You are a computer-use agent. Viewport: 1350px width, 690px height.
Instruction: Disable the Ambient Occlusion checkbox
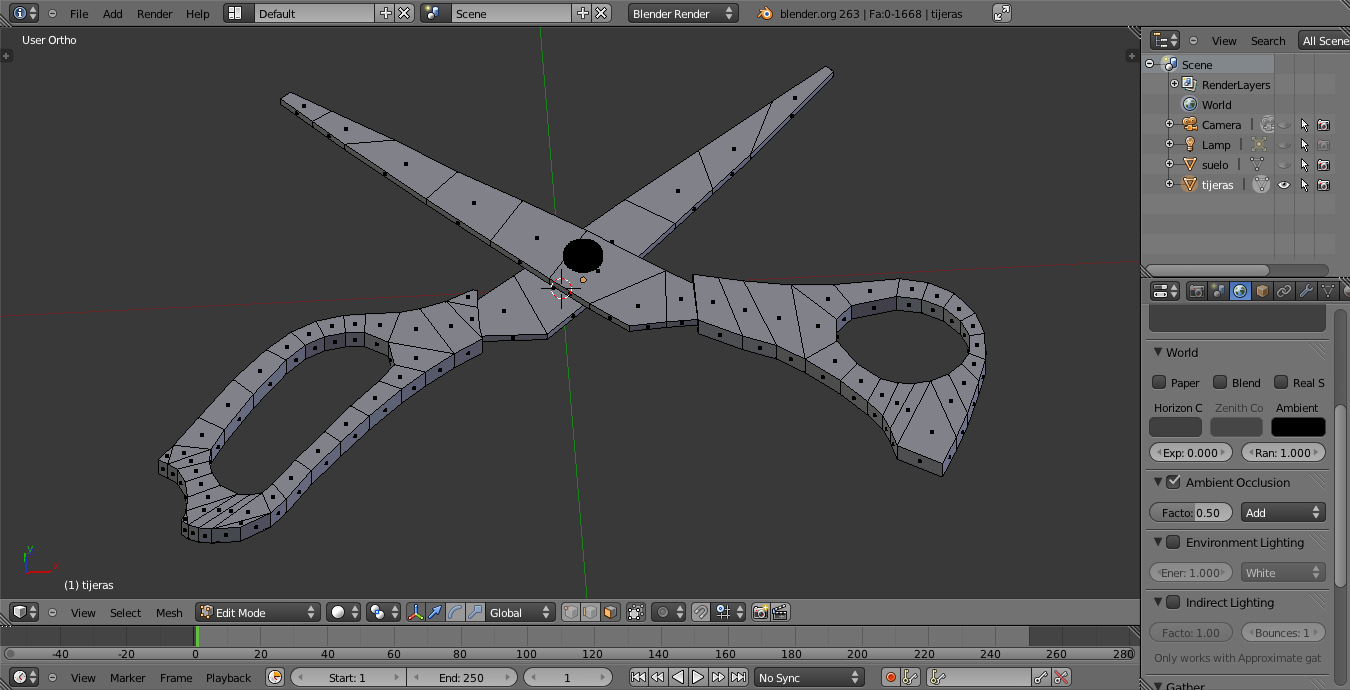[1173, 482]
